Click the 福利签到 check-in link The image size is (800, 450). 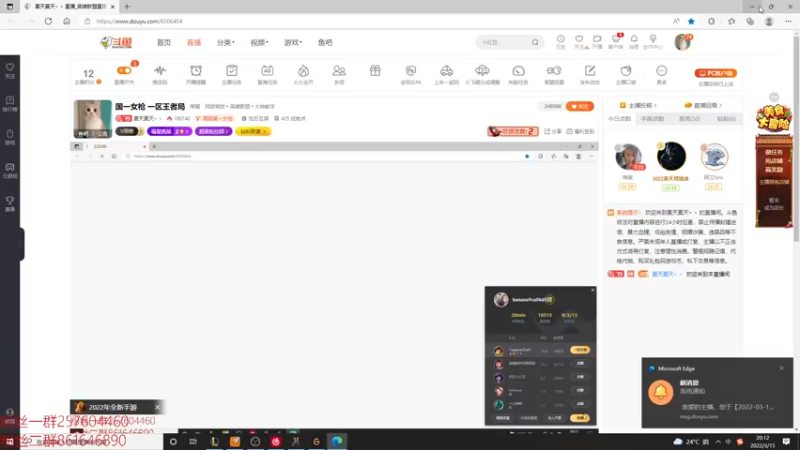pyautogui.click(x=581, y=131)
